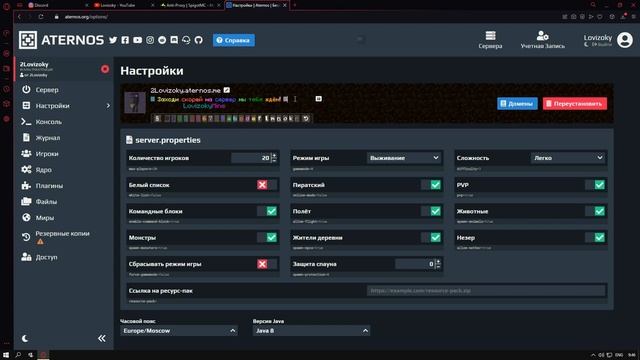Edit server address pencil icon
The image size is (640, 360).
tap(227, 90)
